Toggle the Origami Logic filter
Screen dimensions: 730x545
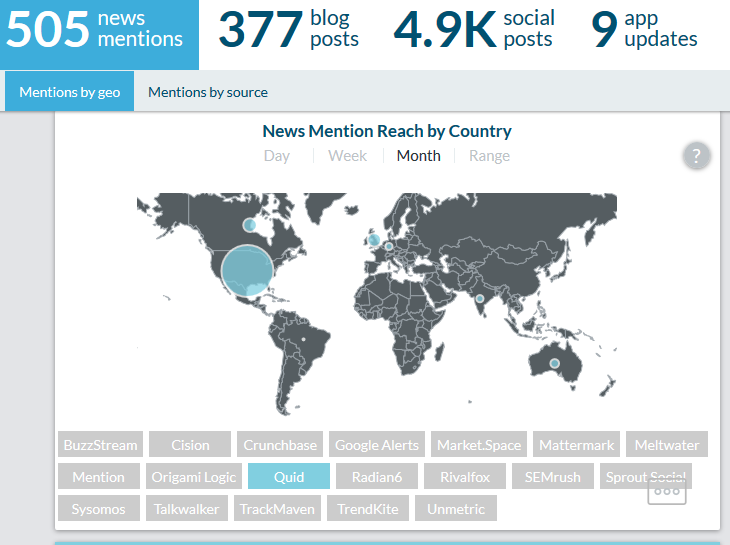coord(194,477)
